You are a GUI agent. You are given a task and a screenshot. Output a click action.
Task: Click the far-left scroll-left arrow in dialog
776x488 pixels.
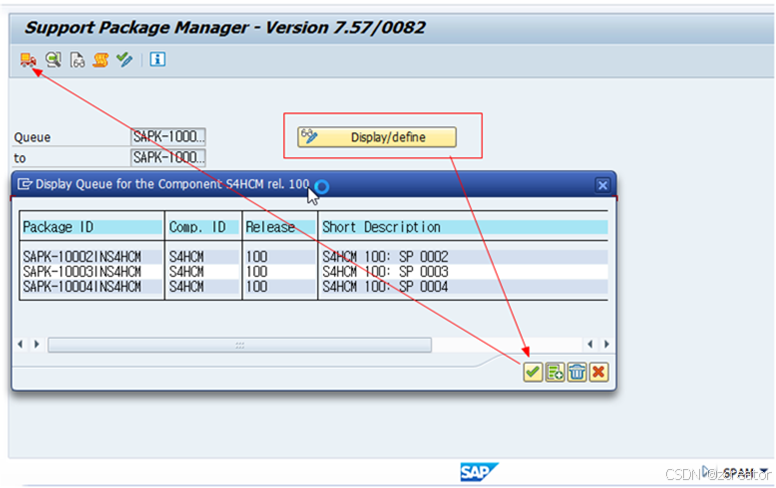20,344
